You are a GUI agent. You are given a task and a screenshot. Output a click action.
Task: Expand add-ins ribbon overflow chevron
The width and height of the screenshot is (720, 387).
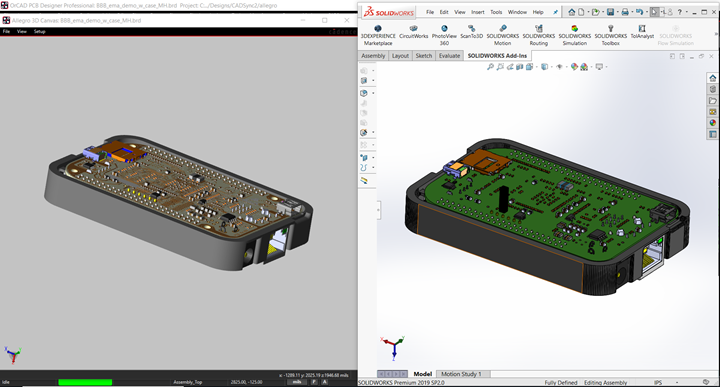[x=715, y=34]
